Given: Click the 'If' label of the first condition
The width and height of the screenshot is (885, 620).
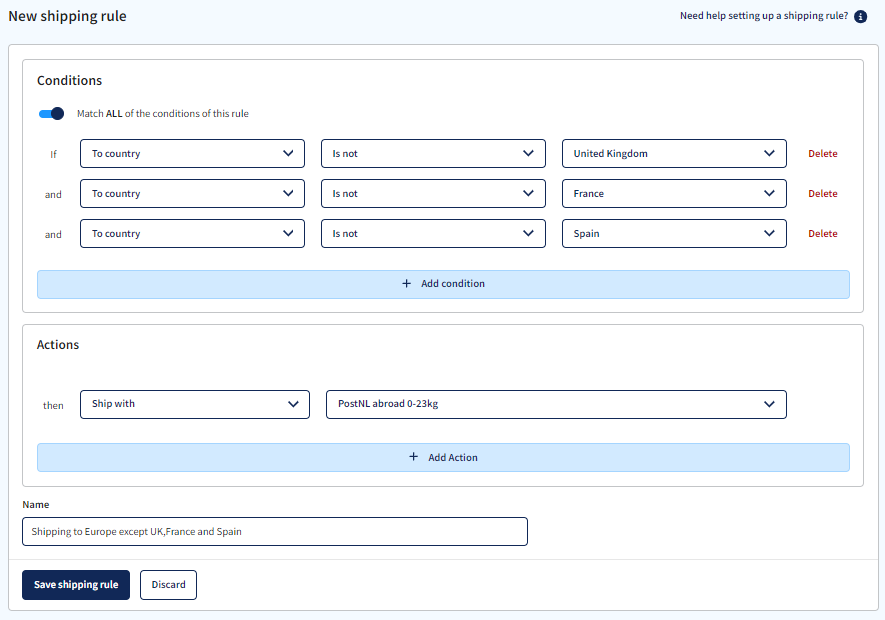Looking at the screenshot, I should pos(53,154).
